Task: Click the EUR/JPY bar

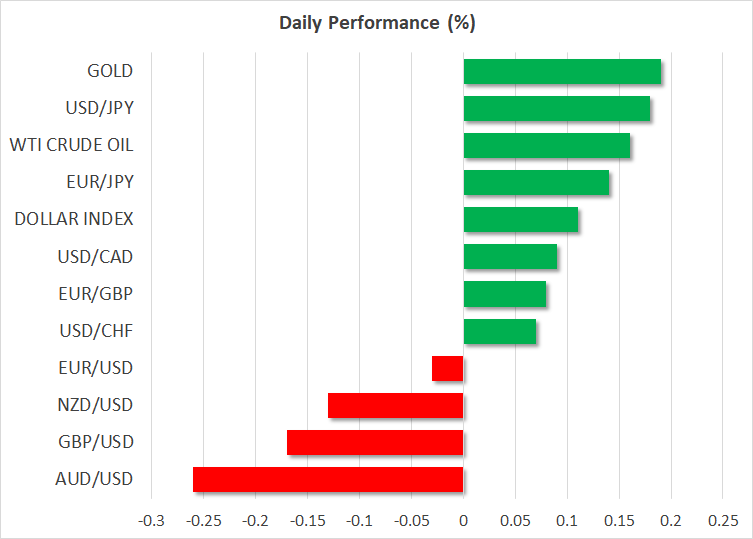Action: [x=536, y=182]
